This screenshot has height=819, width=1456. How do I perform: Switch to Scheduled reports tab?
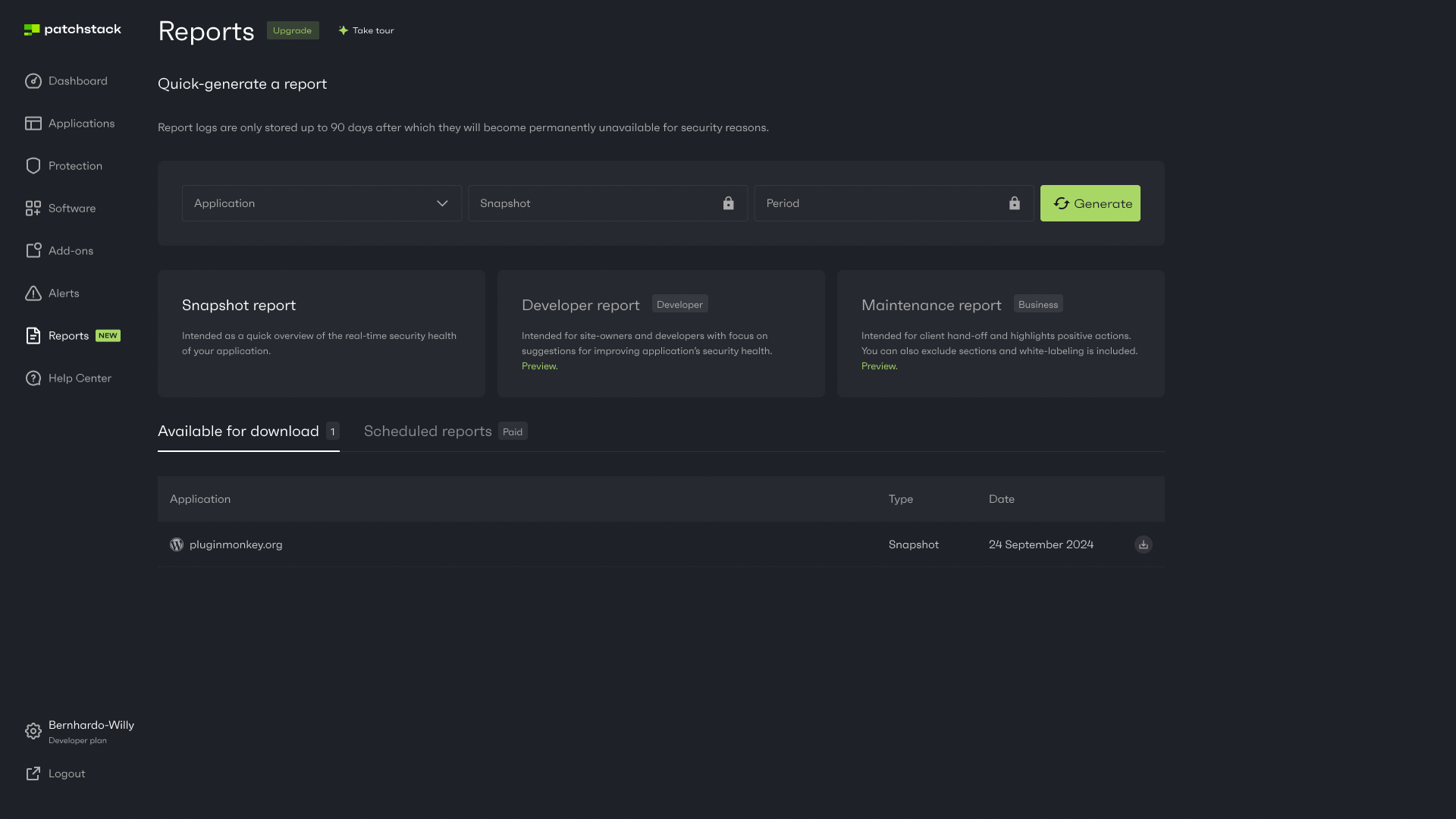coord(428,431)
